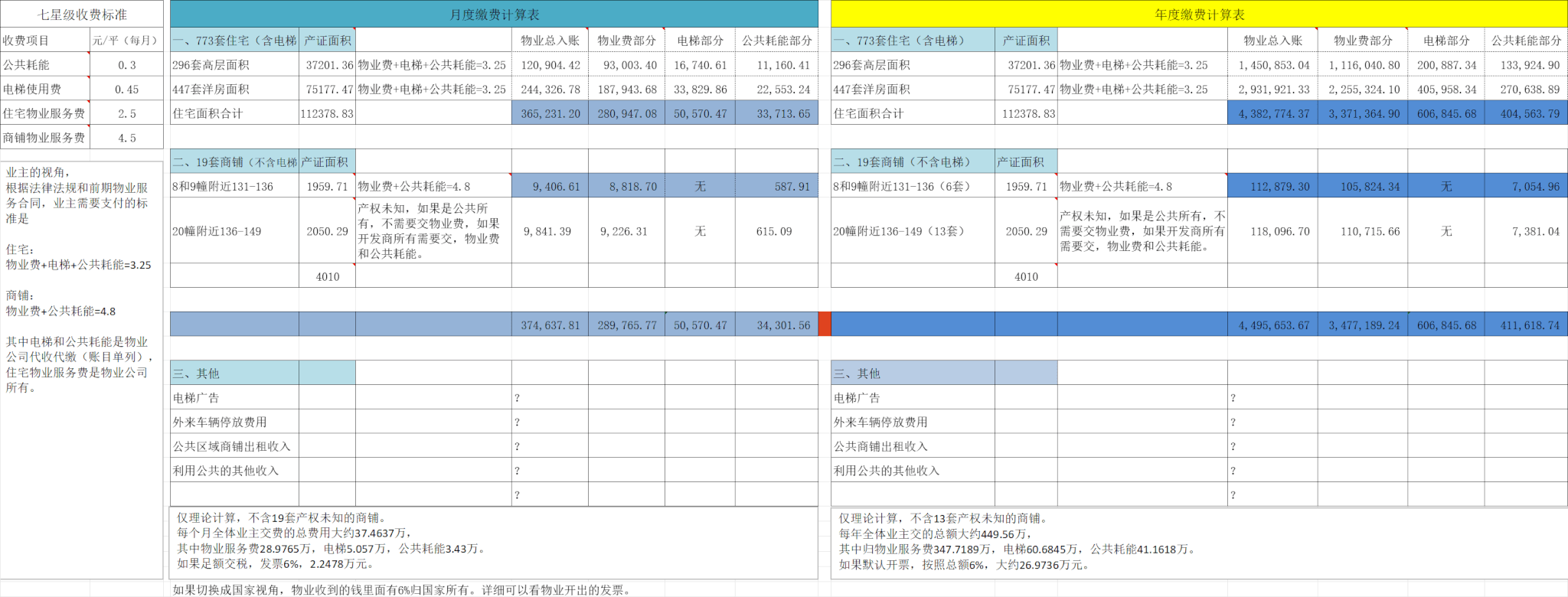The image size is (1568, 597).
Task: Click the 商铺物业服务费 value 4.5
Action: click(126, 138)
